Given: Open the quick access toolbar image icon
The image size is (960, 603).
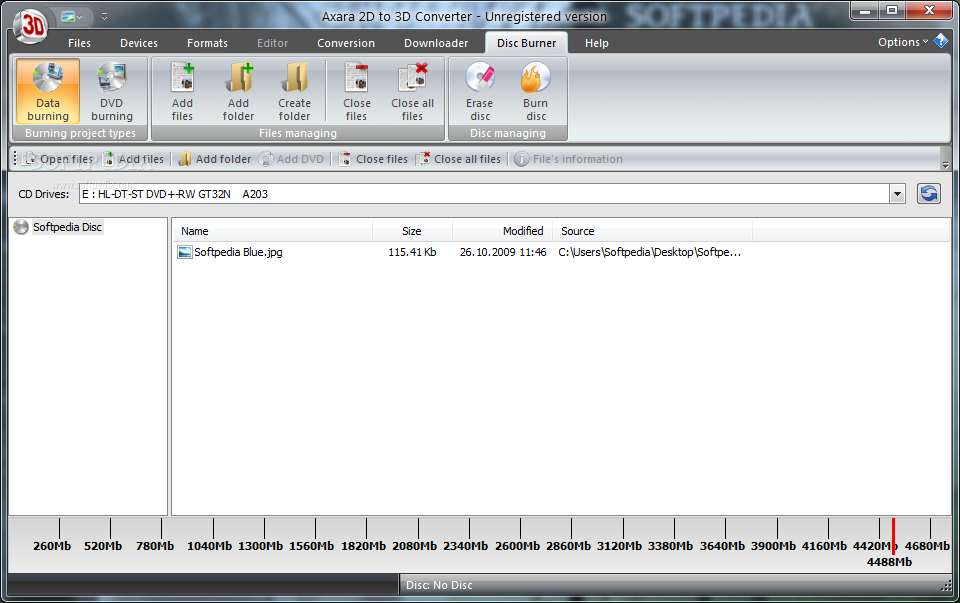Looking at the screenshot, I should coord(72,17).
